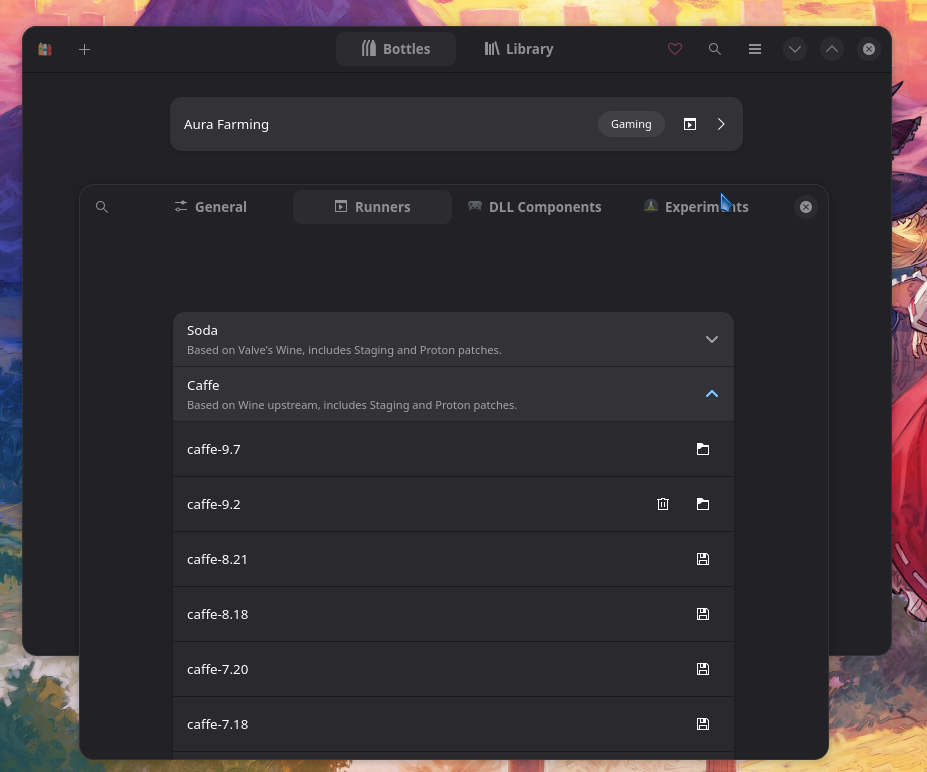Viewport: 927px width, 772px height.
Task: Select the caffe-8.18 row label
Action: pos(218,615)
